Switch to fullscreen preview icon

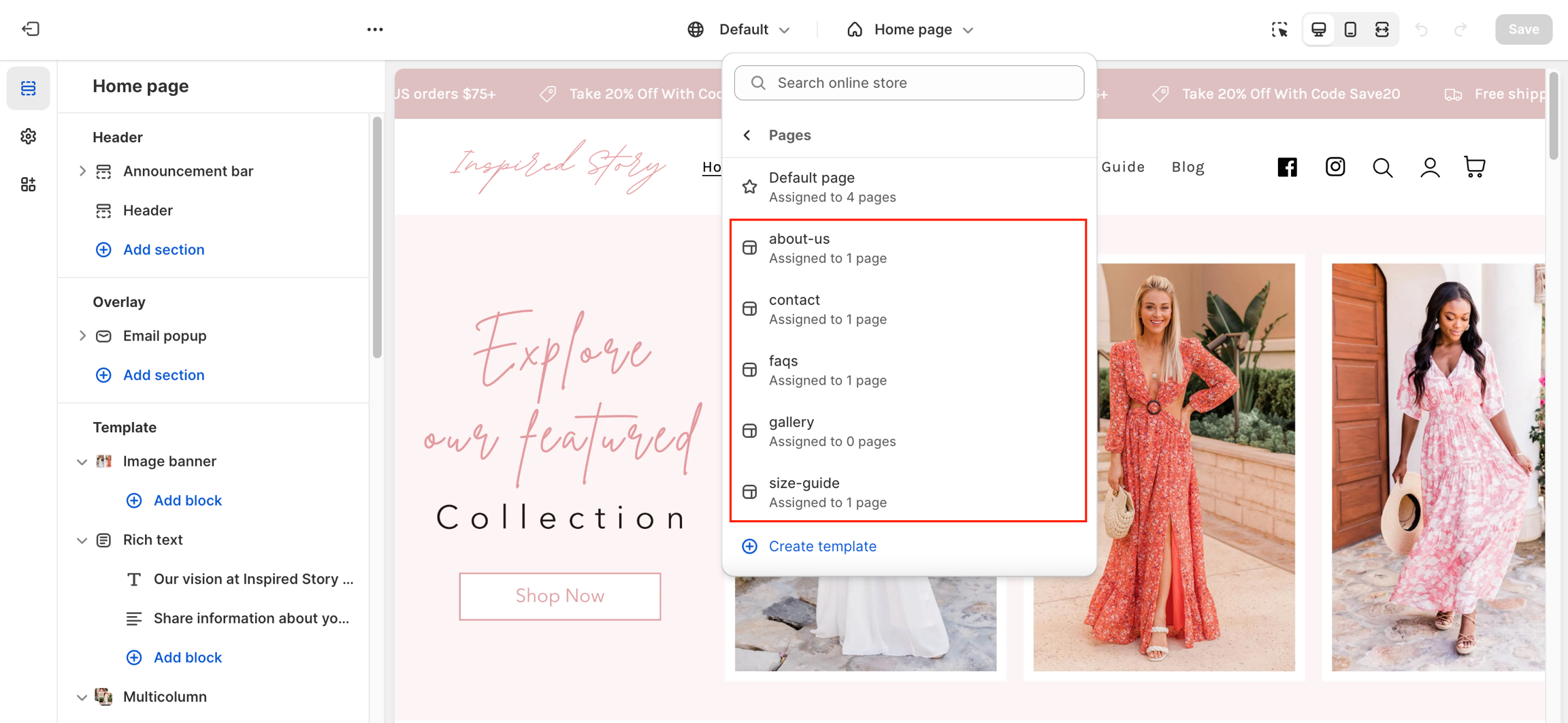[1382, 29]
